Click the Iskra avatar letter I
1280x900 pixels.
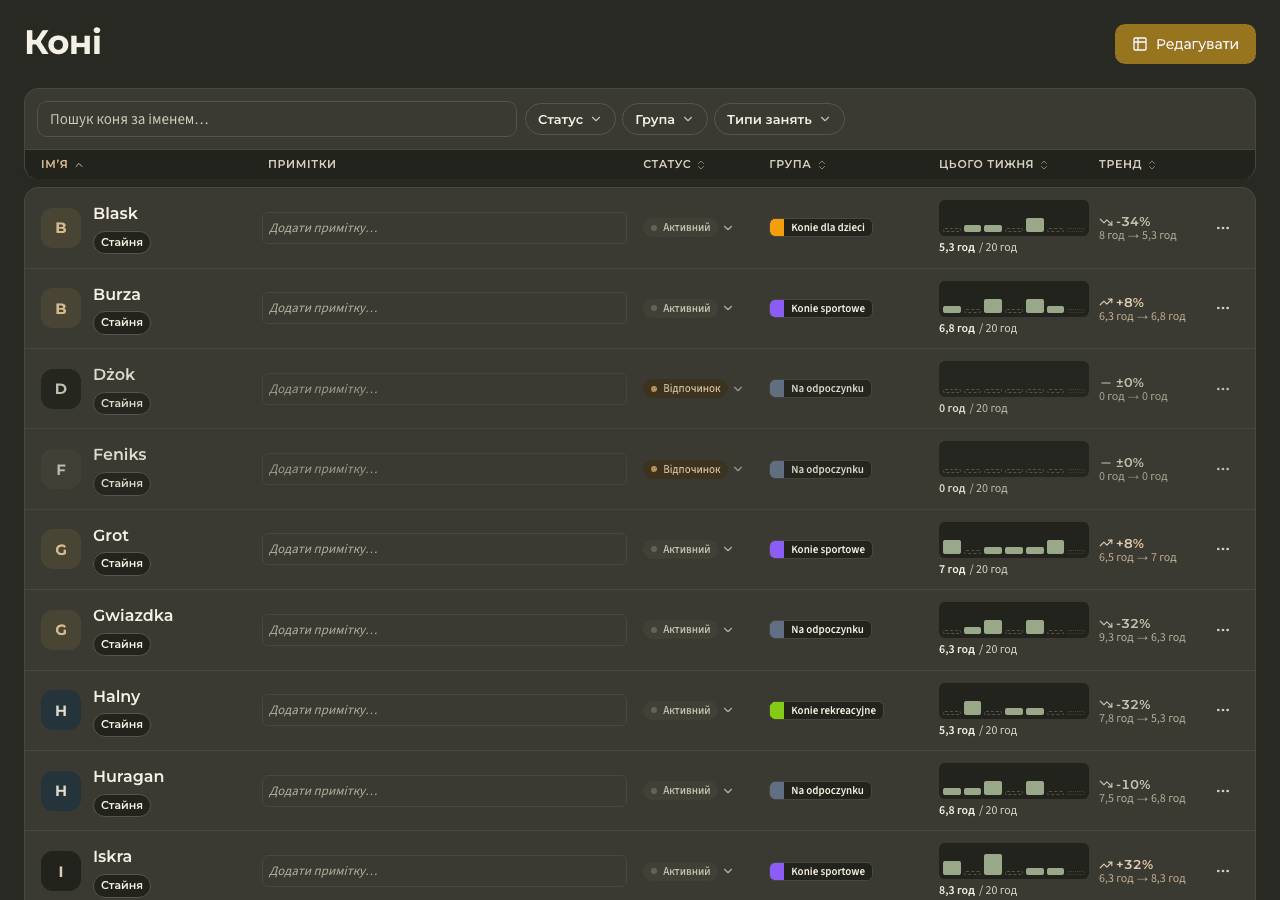click(x=61, y=871)
